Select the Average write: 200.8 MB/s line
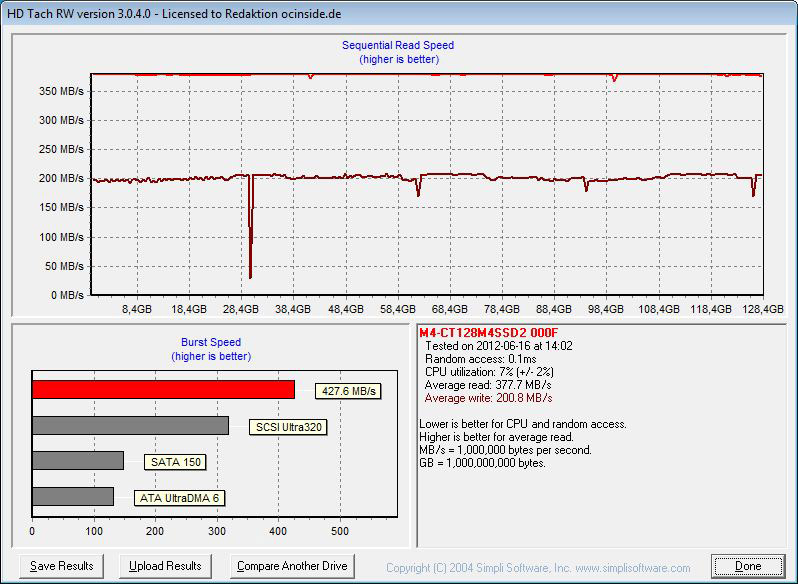This screenshot has width=798, height=584. click(x=489, y=398)
